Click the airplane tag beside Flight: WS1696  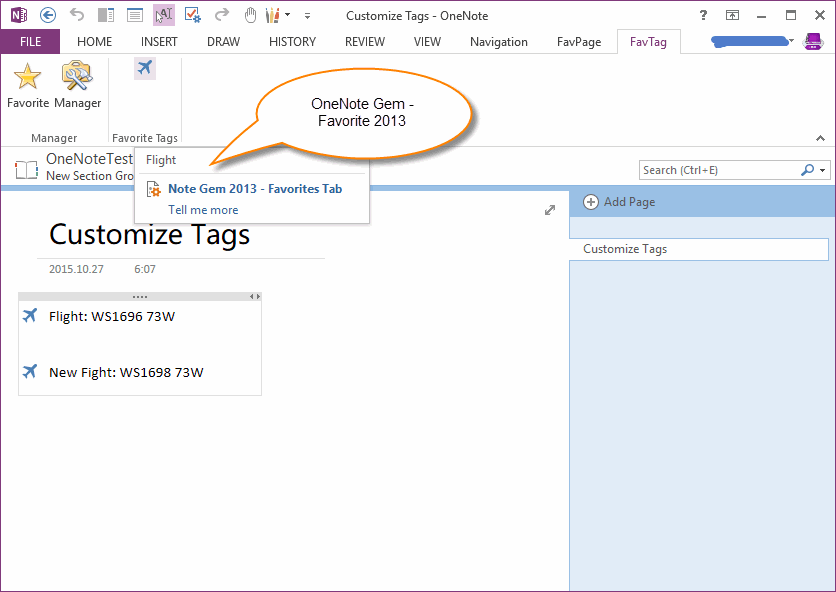tap(30, 315)
